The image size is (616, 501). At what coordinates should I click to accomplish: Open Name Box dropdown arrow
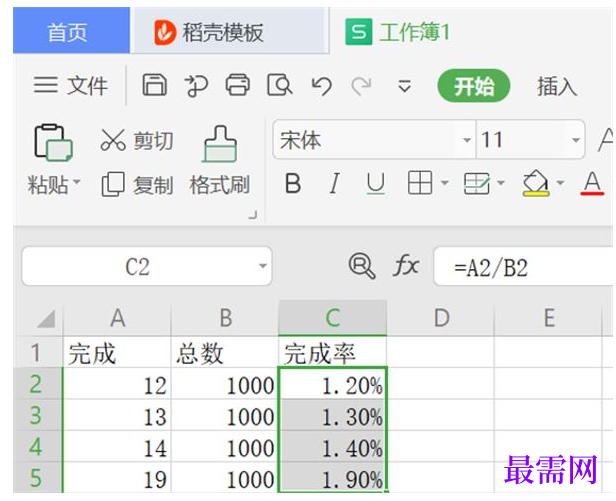point(263,266)
